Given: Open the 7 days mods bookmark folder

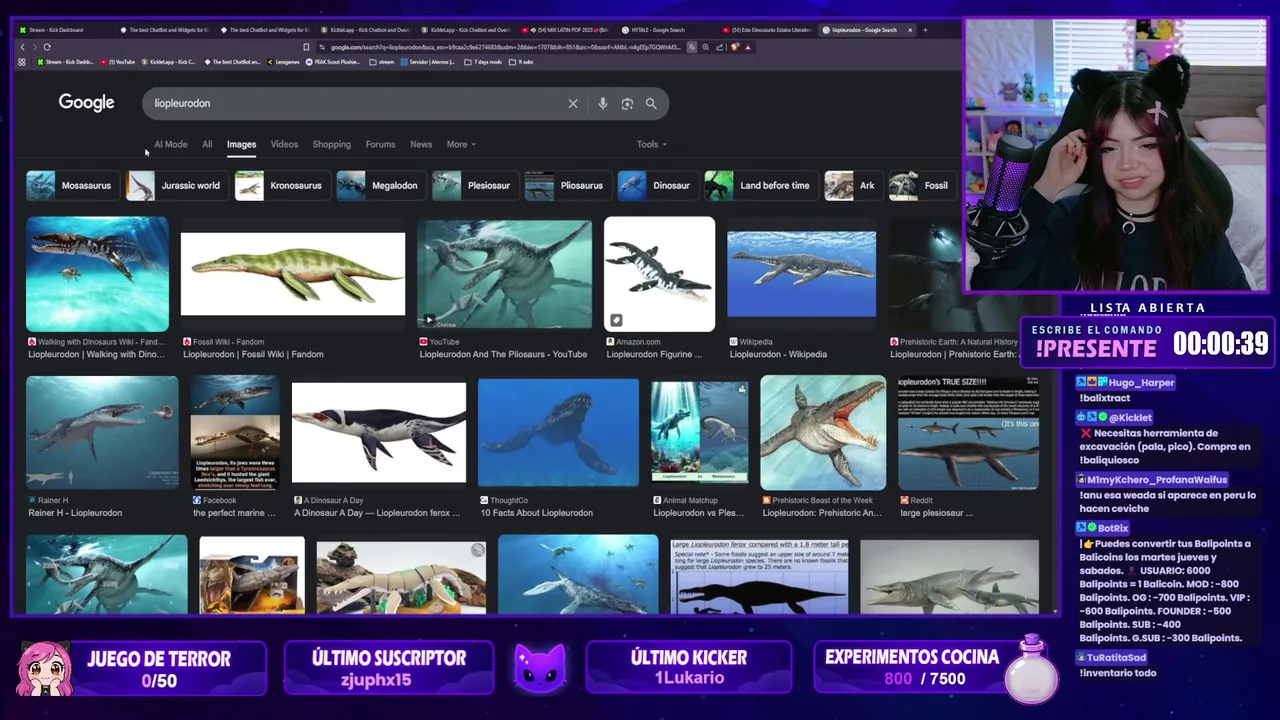Looking at the screenshot, I should pyautogui.click(x=484, y=62).
